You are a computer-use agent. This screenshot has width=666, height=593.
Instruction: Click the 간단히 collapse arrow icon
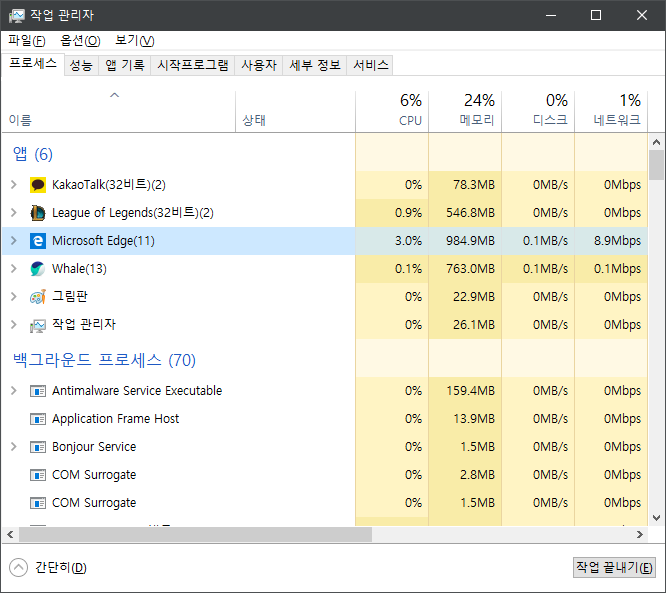point(18,568)
